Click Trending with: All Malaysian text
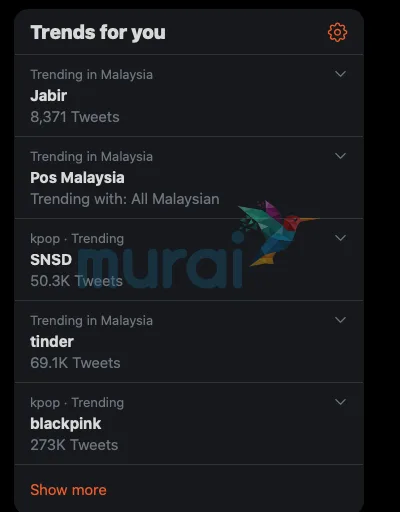The height and width of the screenshot is (512, 400). tap(125, 199)
